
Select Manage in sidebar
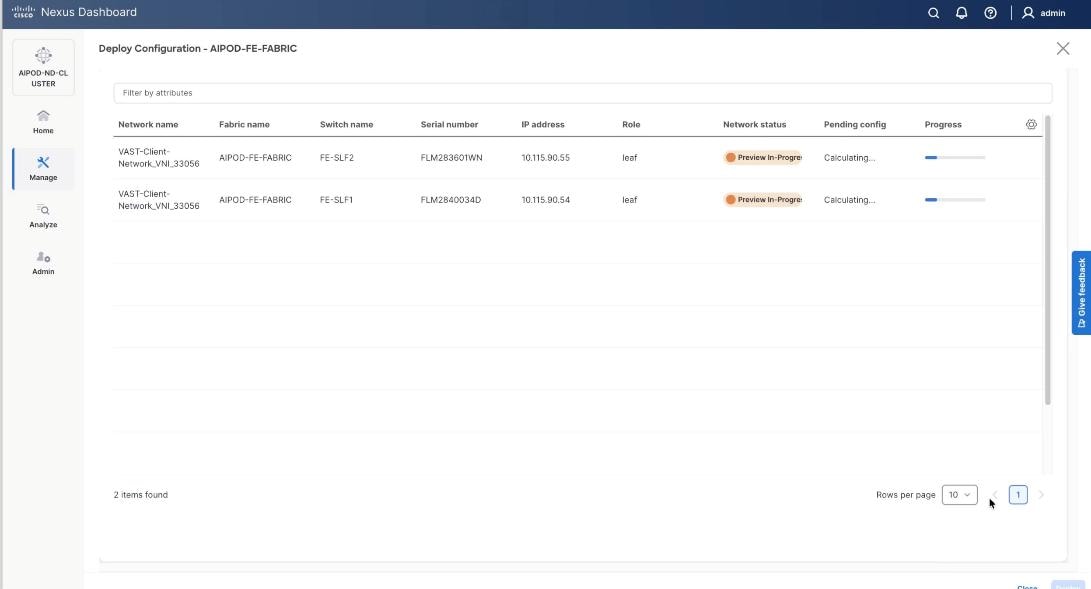(x=43, y=168)
